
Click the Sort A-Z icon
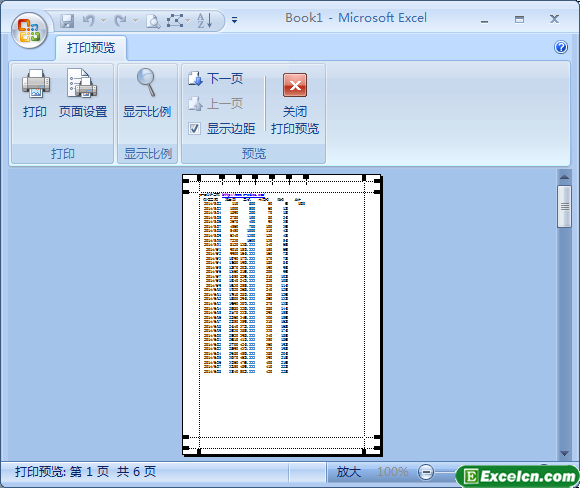[x=204, y=20]
